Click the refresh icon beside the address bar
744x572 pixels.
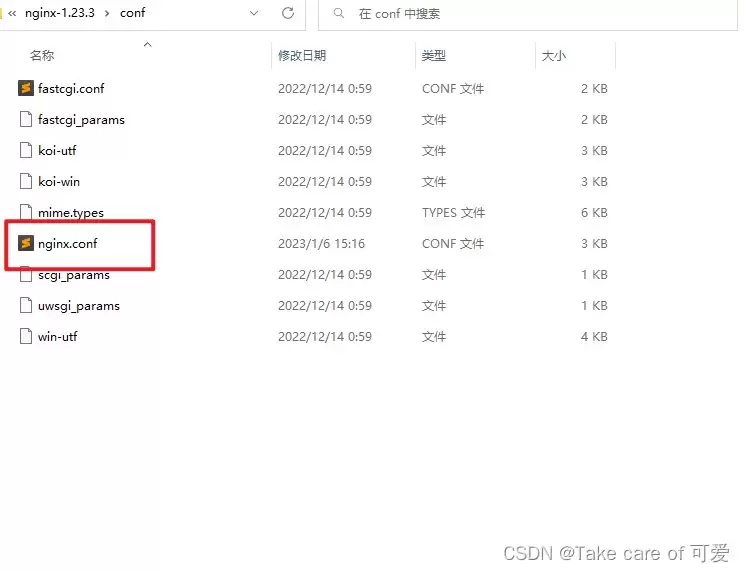[x=288, y=13]
